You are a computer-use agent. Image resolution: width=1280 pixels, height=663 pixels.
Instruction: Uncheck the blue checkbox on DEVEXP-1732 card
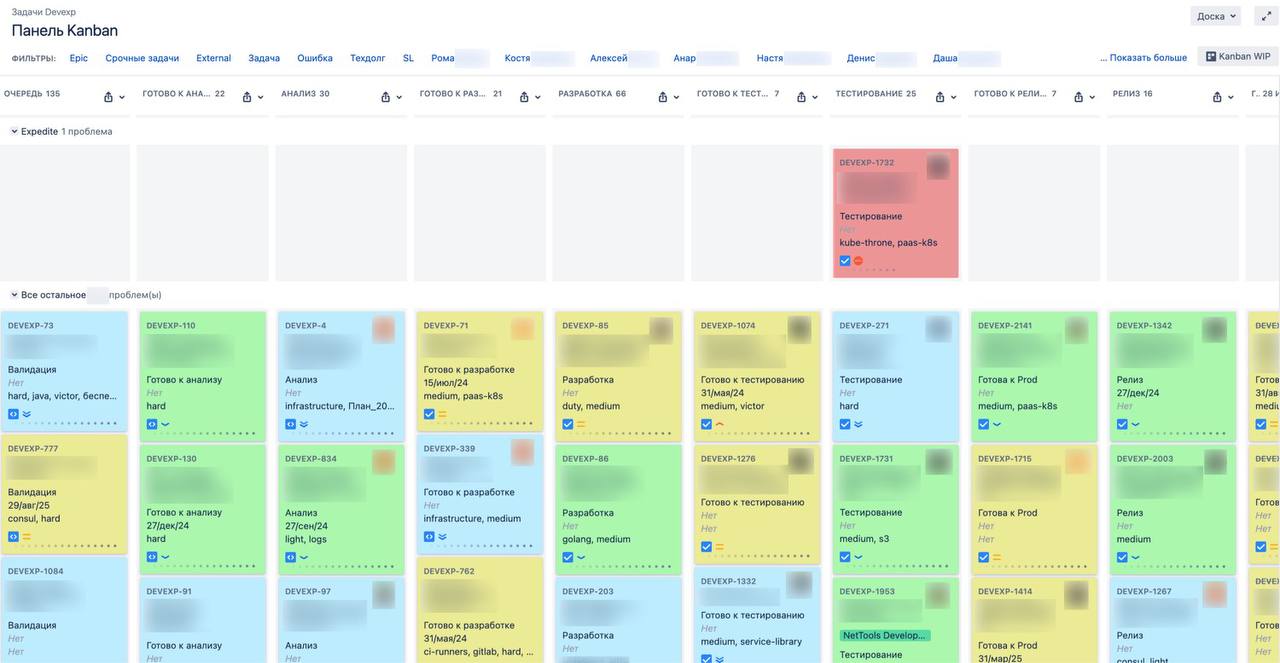point(844,260)
